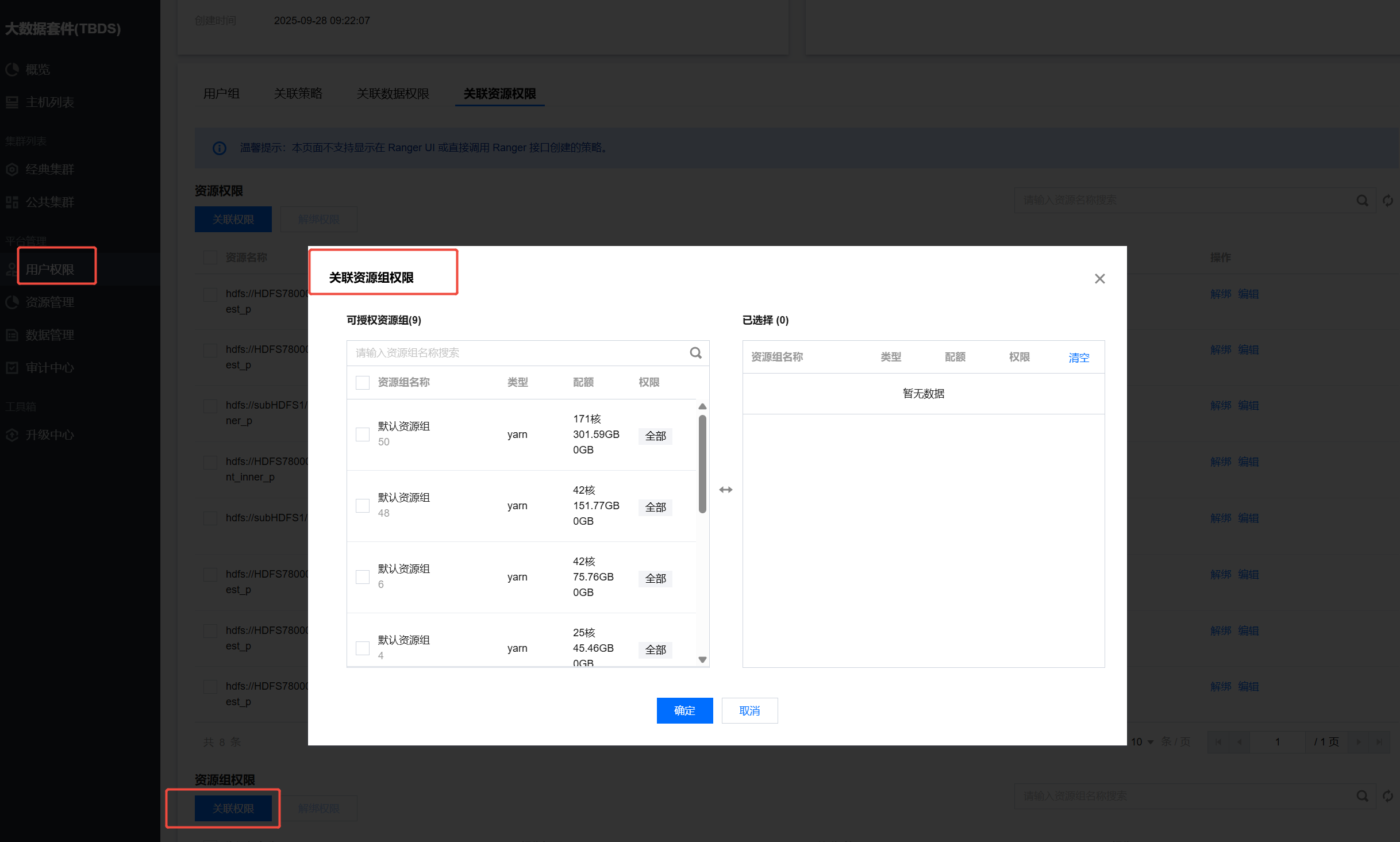Check the 默认资源组 48 row checkbox

(x=363, y=506)
